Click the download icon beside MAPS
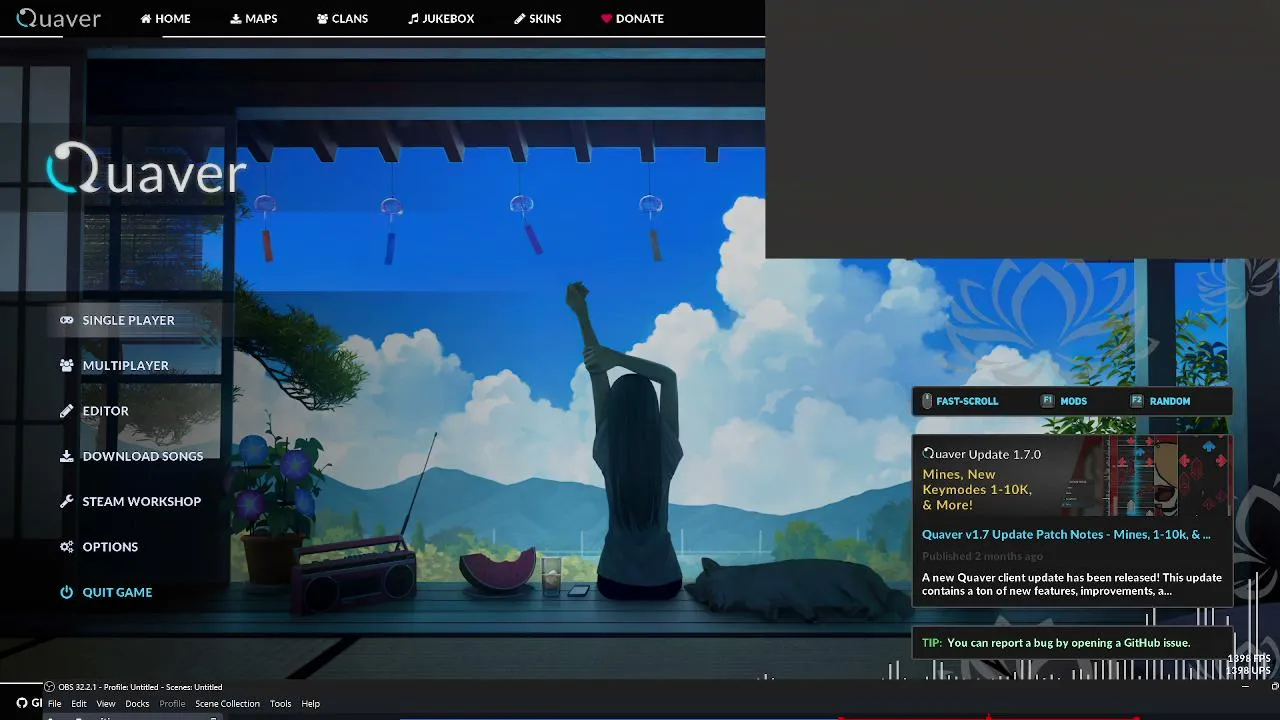1280x720 pixels. click(x=236, y=19)
